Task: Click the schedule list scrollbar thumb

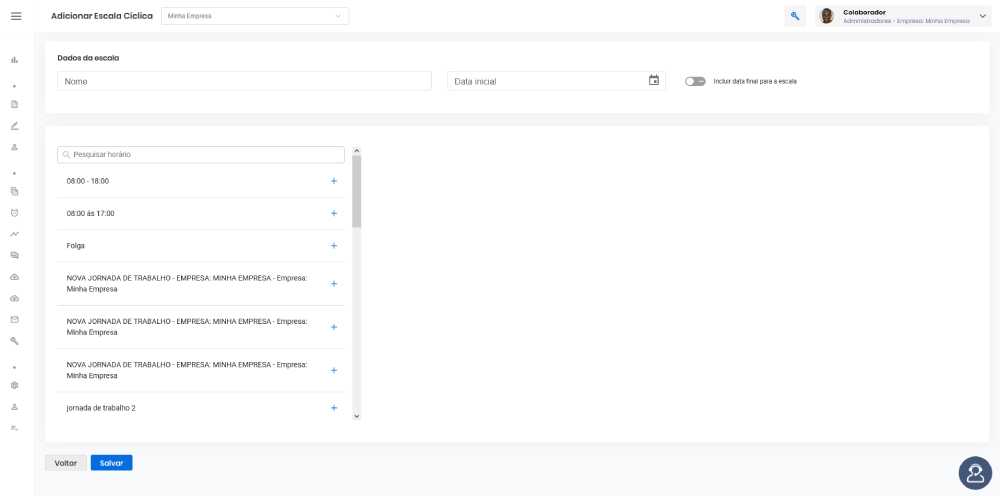Action: [x=357, y=191]
